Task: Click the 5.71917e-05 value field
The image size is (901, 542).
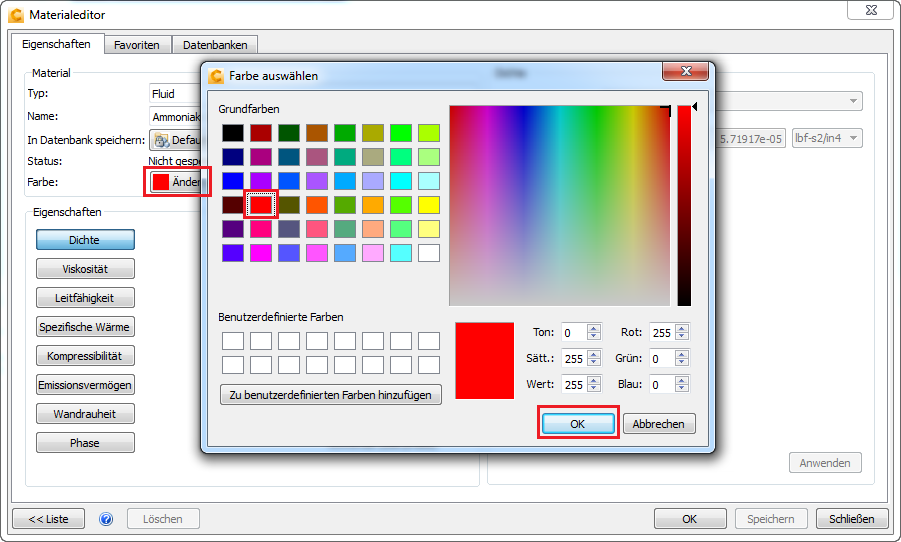Action: 750,139
